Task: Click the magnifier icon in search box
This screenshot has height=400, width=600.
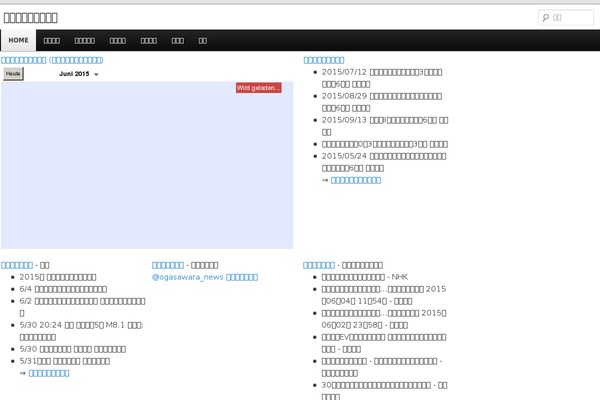Action: [x=546, y=18]
